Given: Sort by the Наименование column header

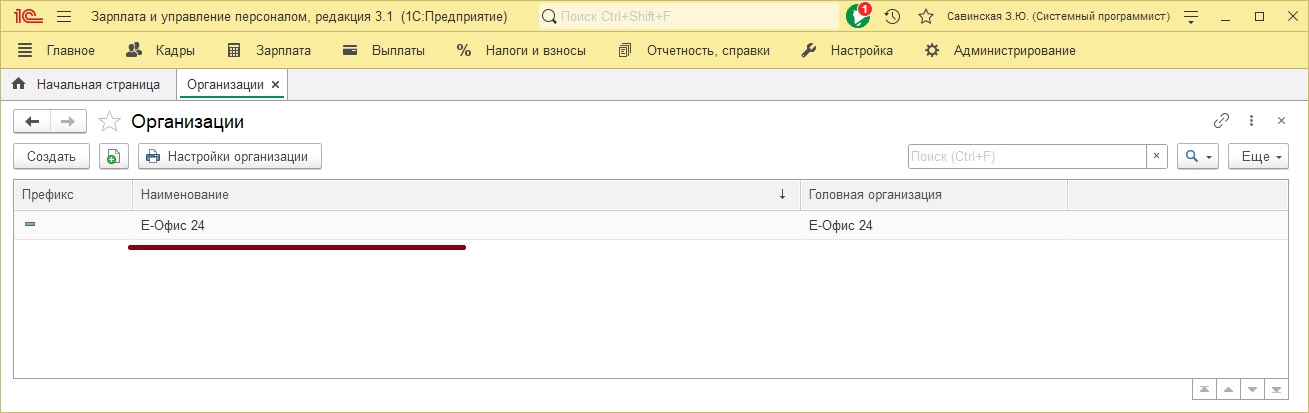Looking at the screenshot, I should click(x=466, y=195).
